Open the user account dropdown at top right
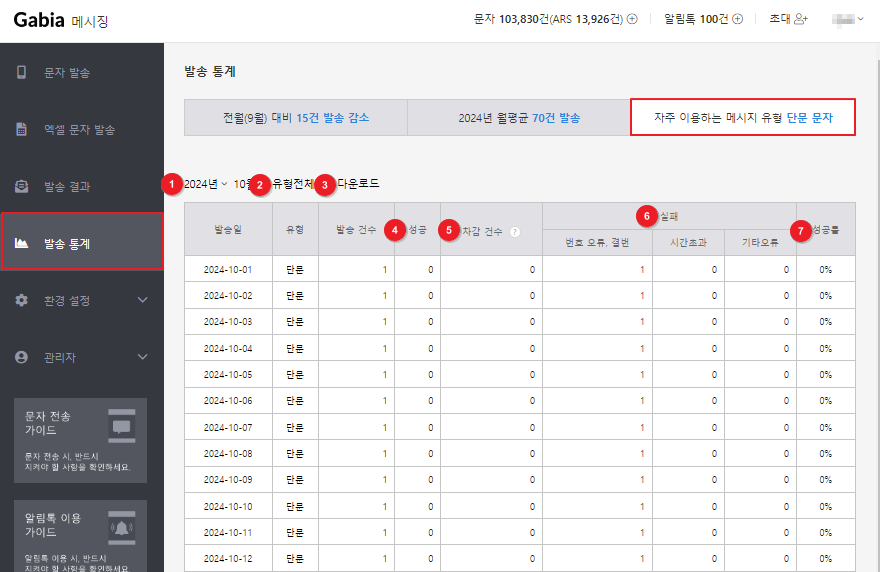Image resolution: width=880 pixels, height=572 pixels. [847, 19]
